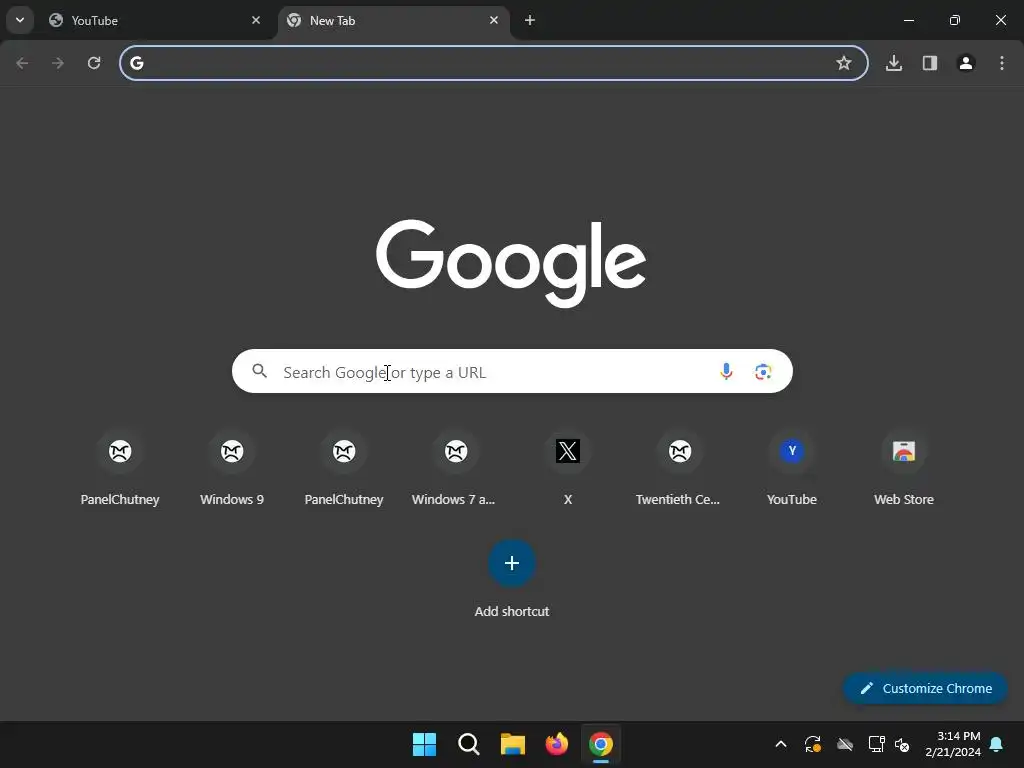Click the back navigation arrow
The image size is (1024, 768).
[22, 63]
